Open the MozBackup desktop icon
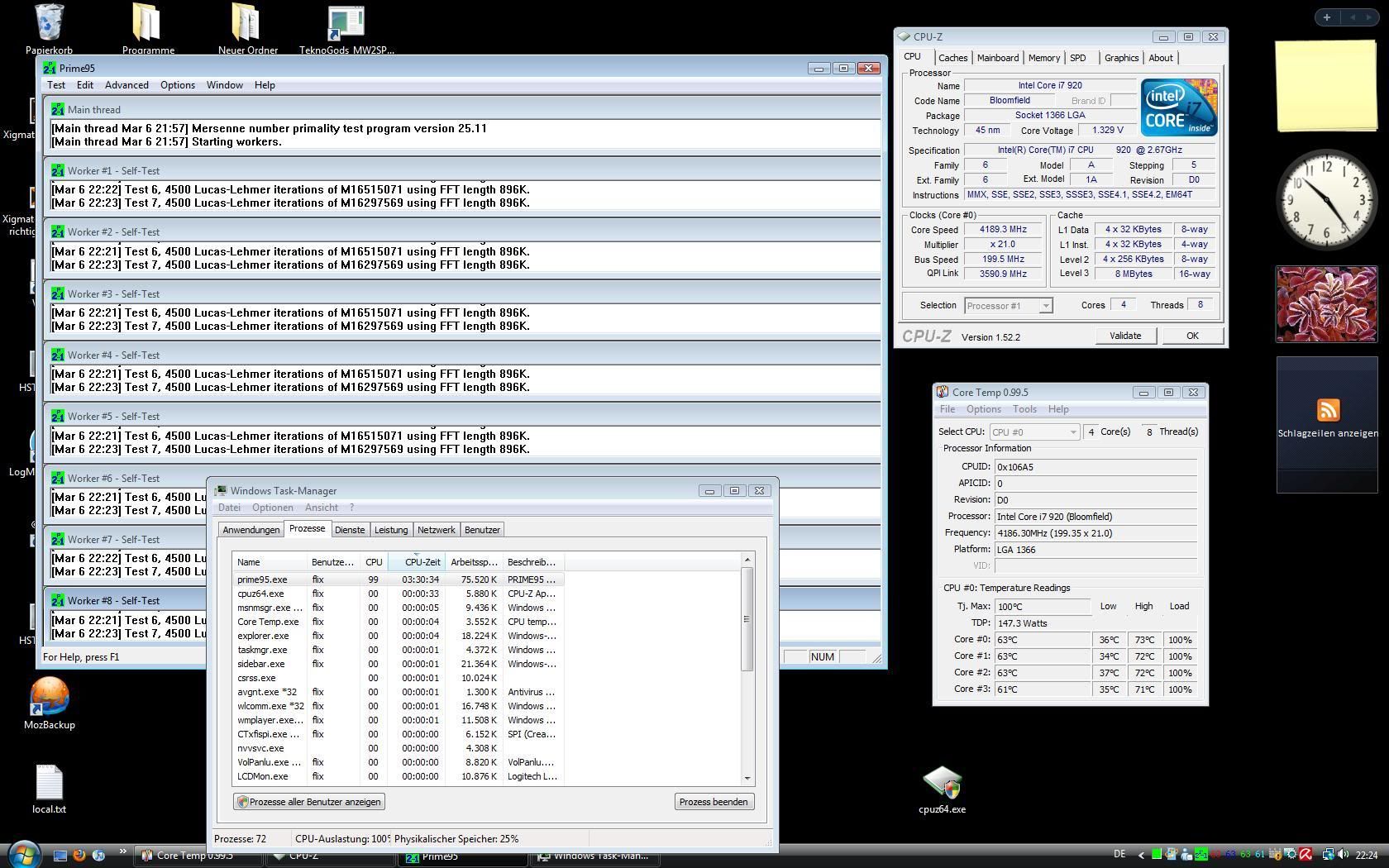Screen dimensions: 1389x868 click(x=49, y=696)
